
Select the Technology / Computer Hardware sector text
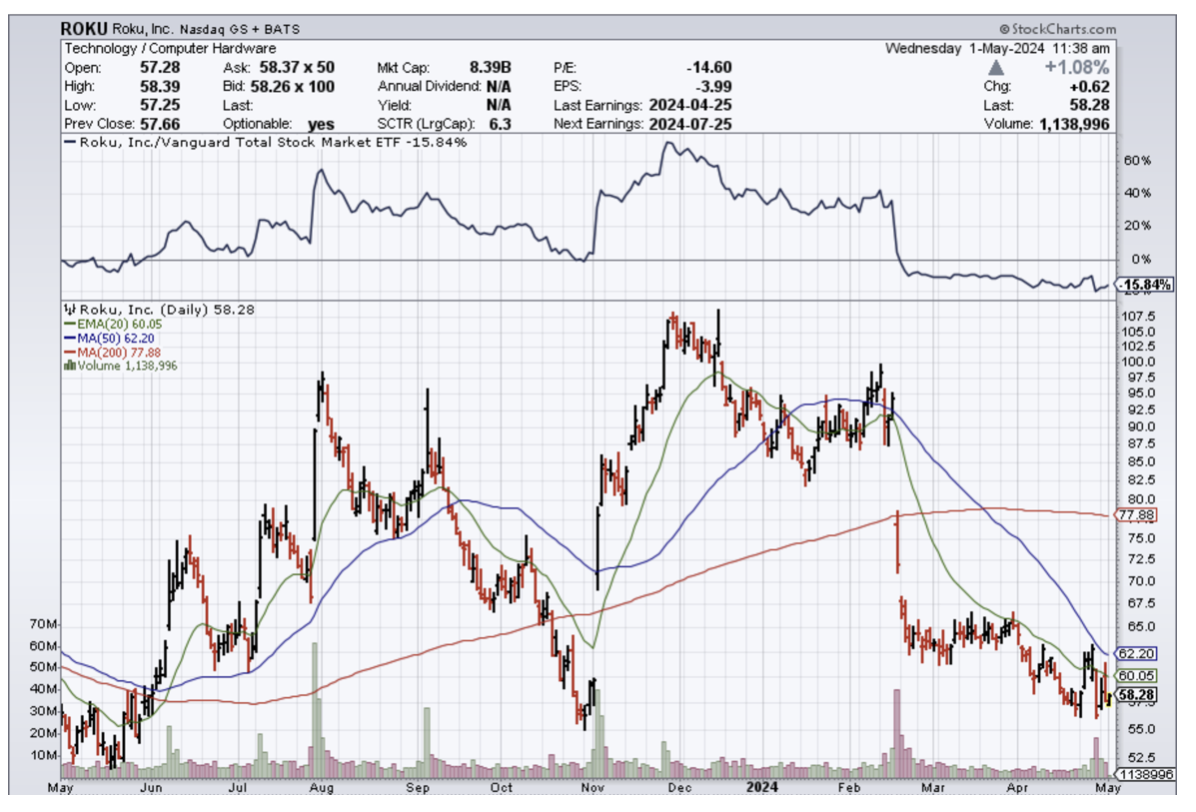point(170,49)
